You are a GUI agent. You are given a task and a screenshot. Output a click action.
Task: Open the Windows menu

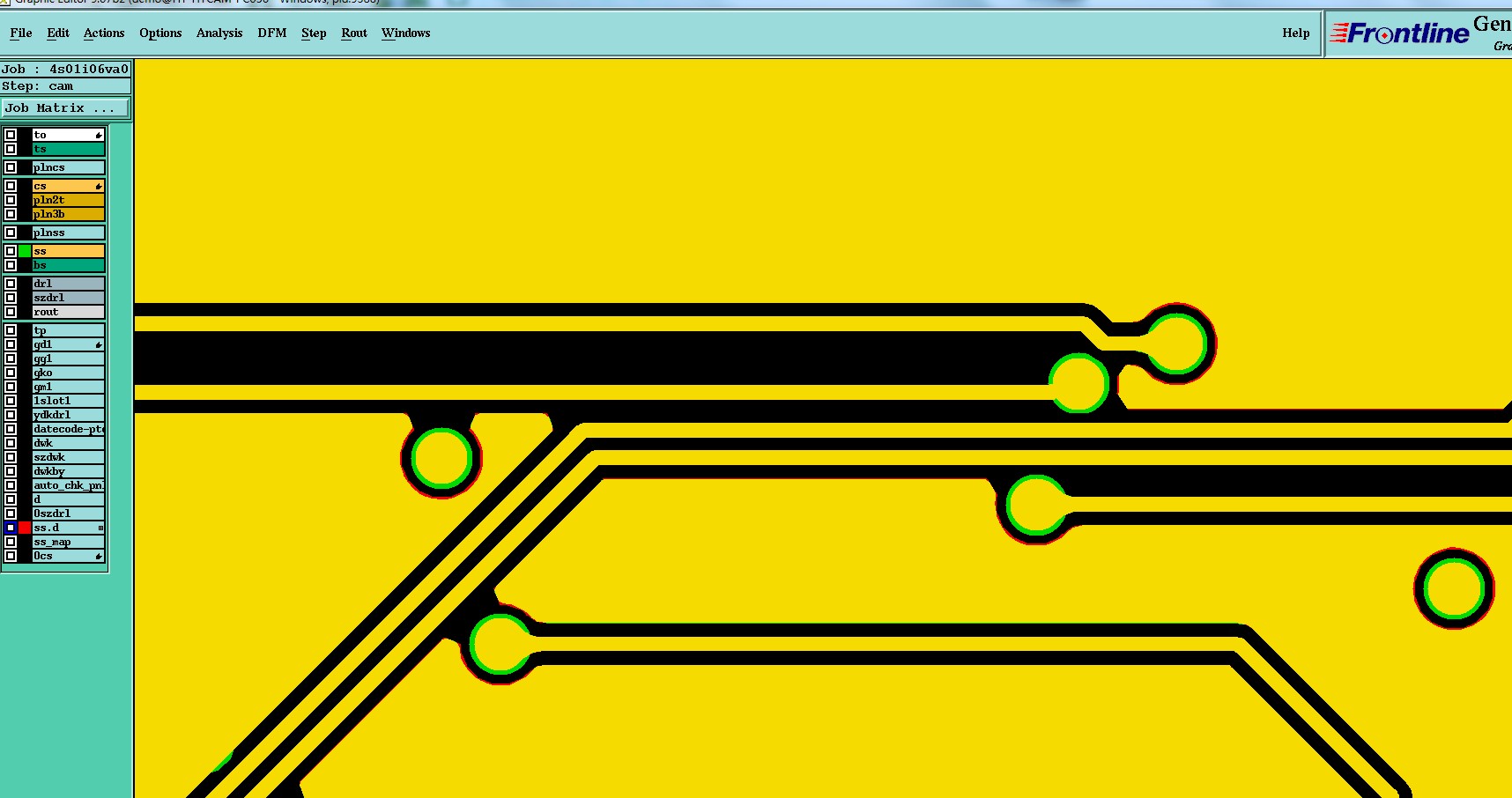(406, 33)
